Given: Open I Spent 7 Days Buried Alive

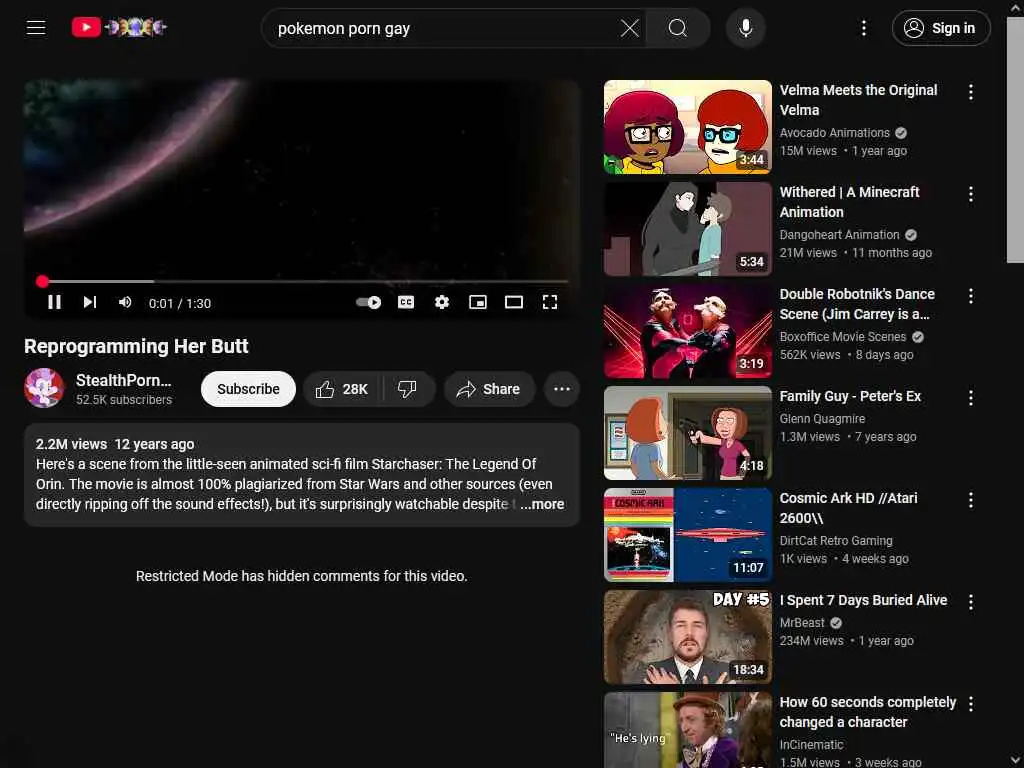Looking at the screenshot, I should tap(863, 600).
